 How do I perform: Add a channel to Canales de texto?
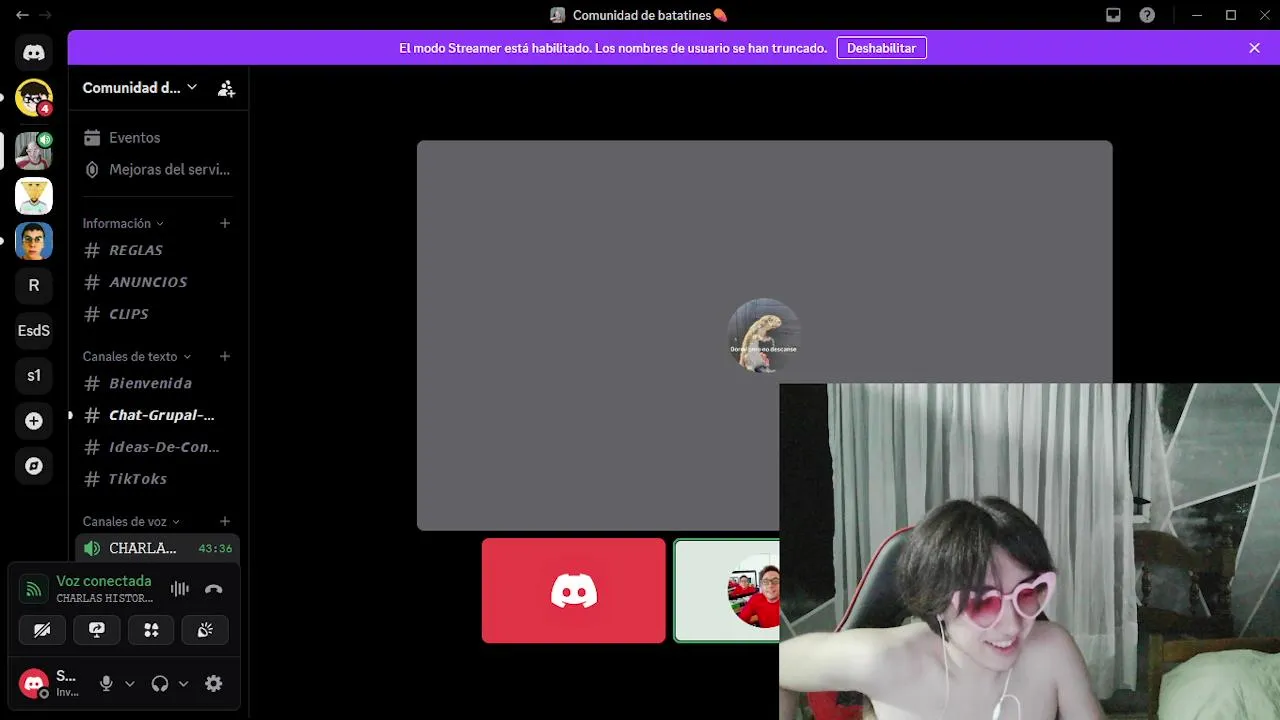[x=225, y=356]
